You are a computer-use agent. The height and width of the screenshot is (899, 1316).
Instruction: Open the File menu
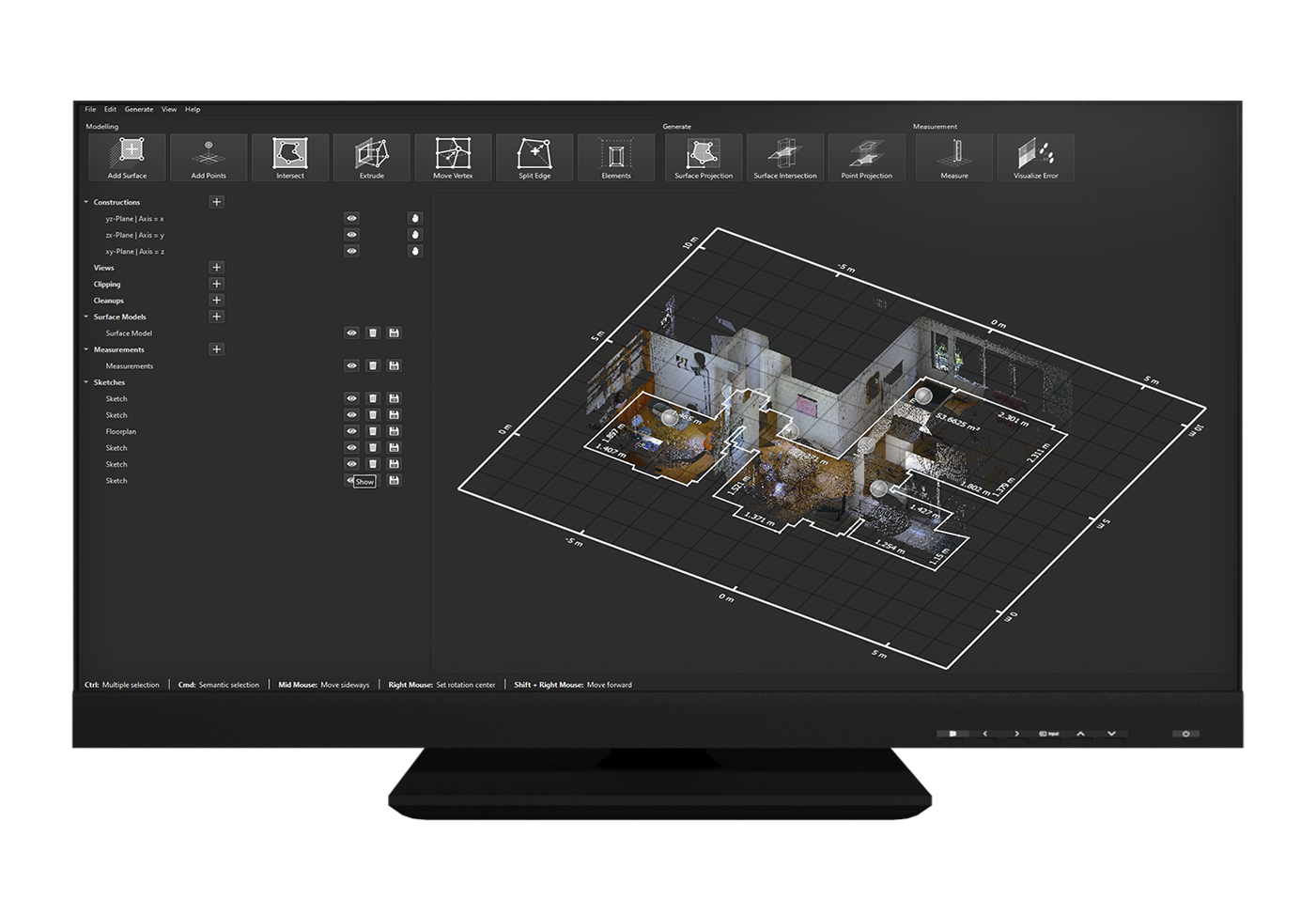click(90, 110)
